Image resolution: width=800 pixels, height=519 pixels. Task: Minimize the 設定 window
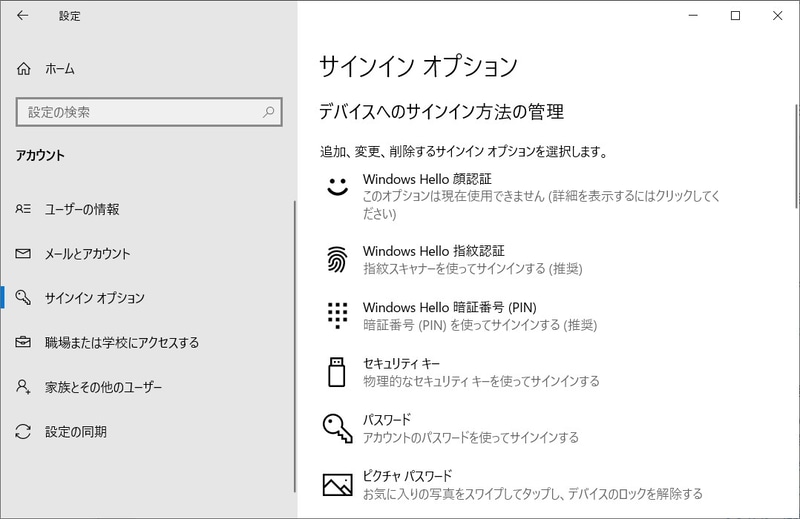click(693, 16)
